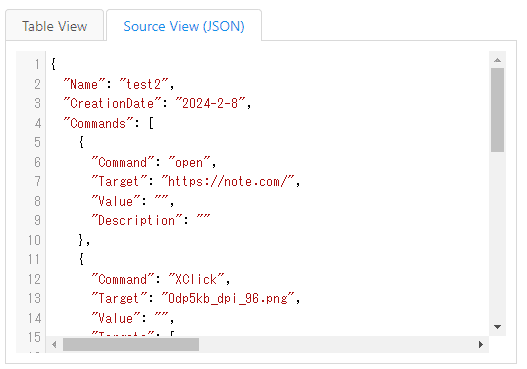Click the vertical scrollbar thumb

497,110
